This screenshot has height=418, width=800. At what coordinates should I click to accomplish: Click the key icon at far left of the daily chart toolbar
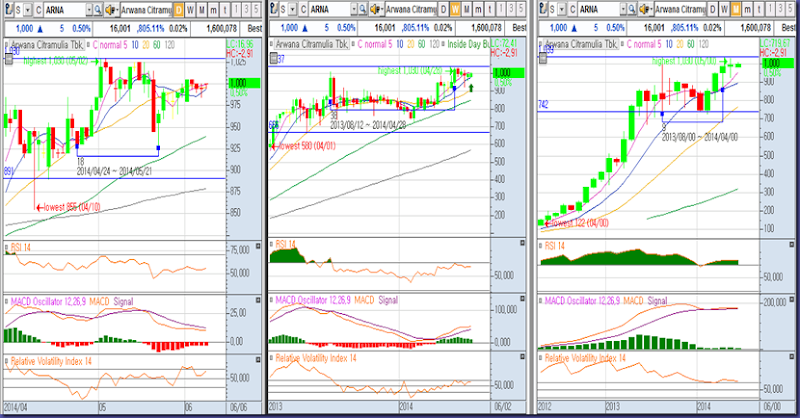click(x=8, y=10)
